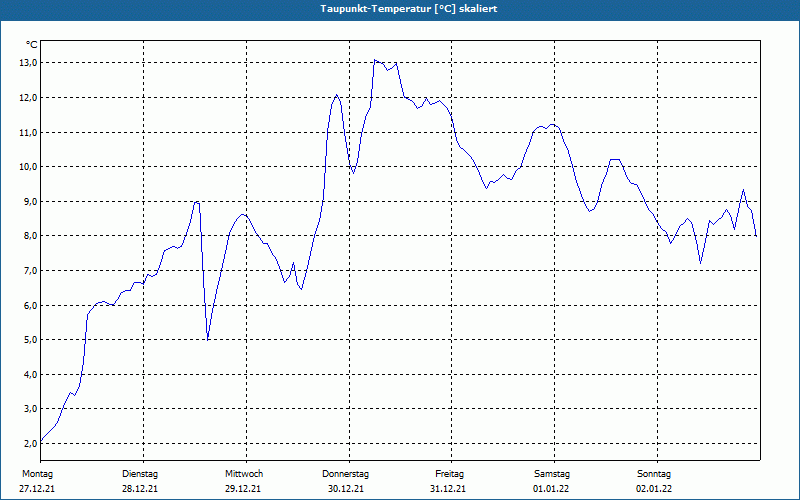Click the 11,0 y-axis value

[x=29, y=133]
